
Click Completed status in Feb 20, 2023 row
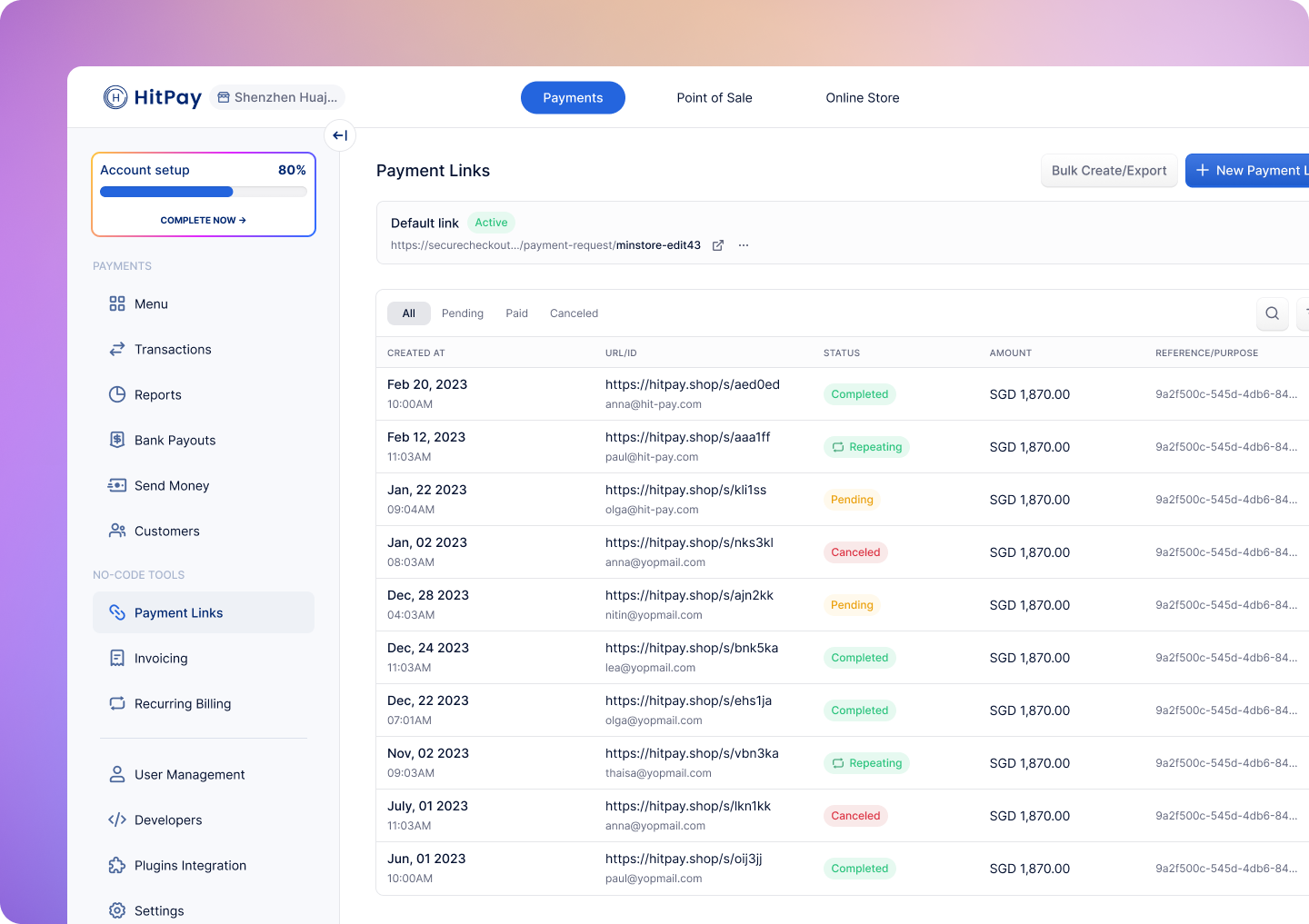click(860, 394)
